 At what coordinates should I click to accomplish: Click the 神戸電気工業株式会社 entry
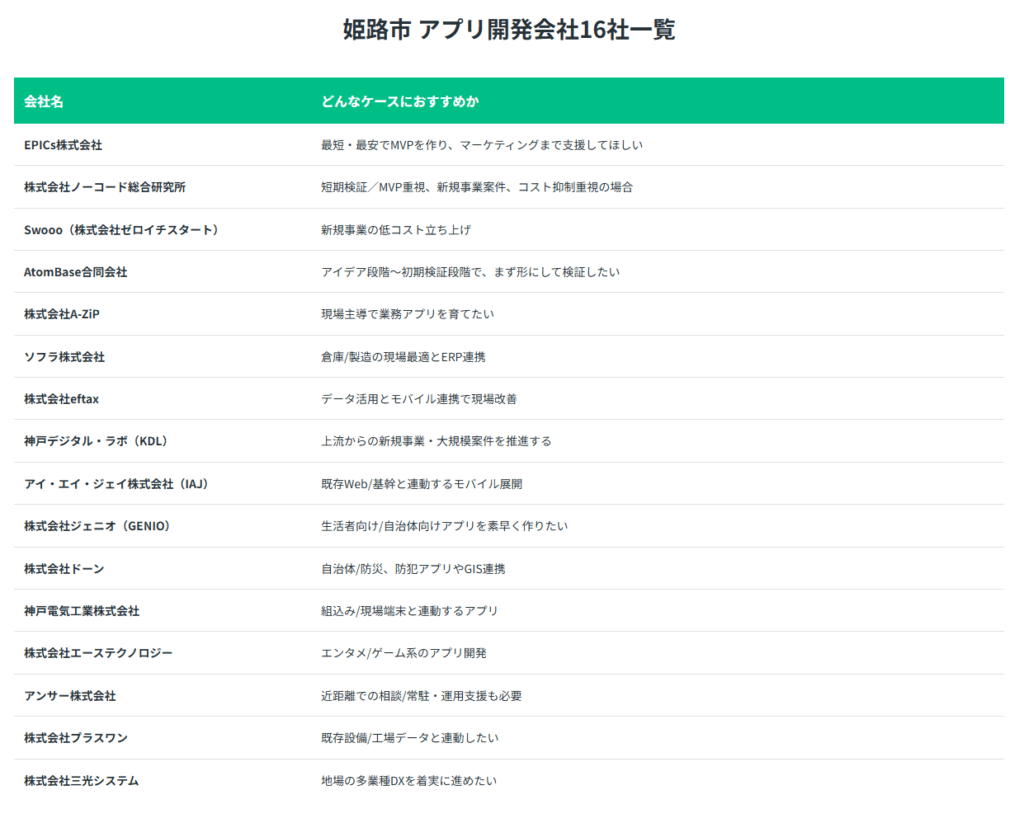tap(82, 611)
